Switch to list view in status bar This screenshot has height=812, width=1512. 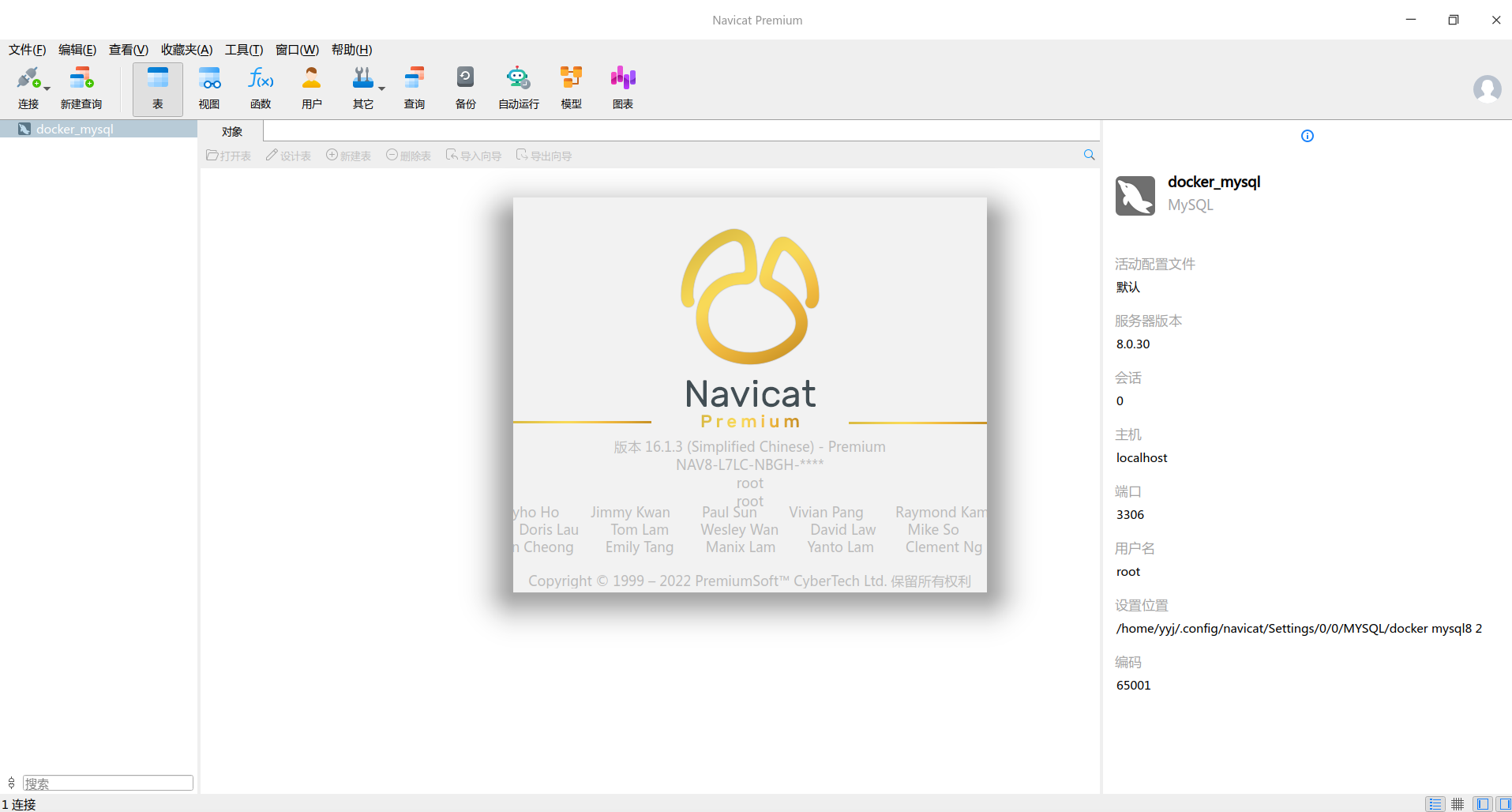pos(1435,804)
